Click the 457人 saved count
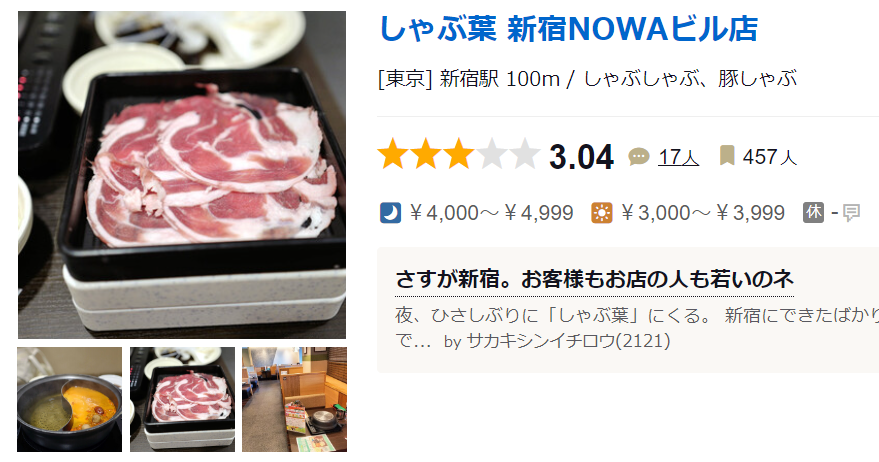The height and width of the screenshot is (462, 879). 770,157
